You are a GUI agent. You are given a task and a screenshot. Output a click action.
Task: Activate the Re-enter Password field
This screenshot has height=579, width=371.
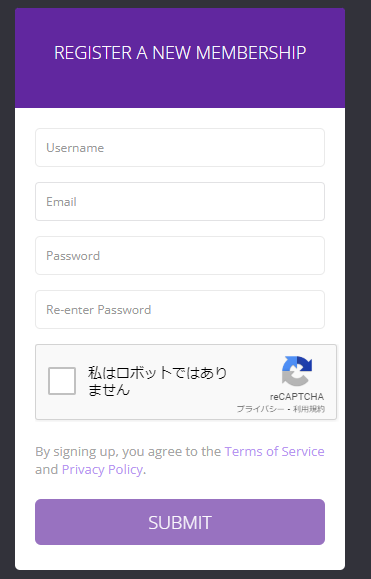point(180,309)
